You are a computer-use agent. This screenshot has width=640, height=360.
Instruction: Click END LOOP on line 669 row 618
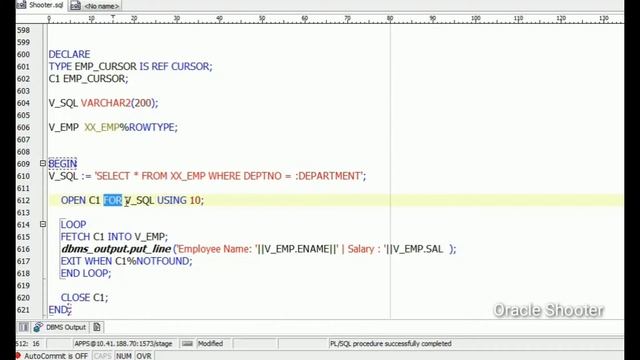click(x=86, y=273)
